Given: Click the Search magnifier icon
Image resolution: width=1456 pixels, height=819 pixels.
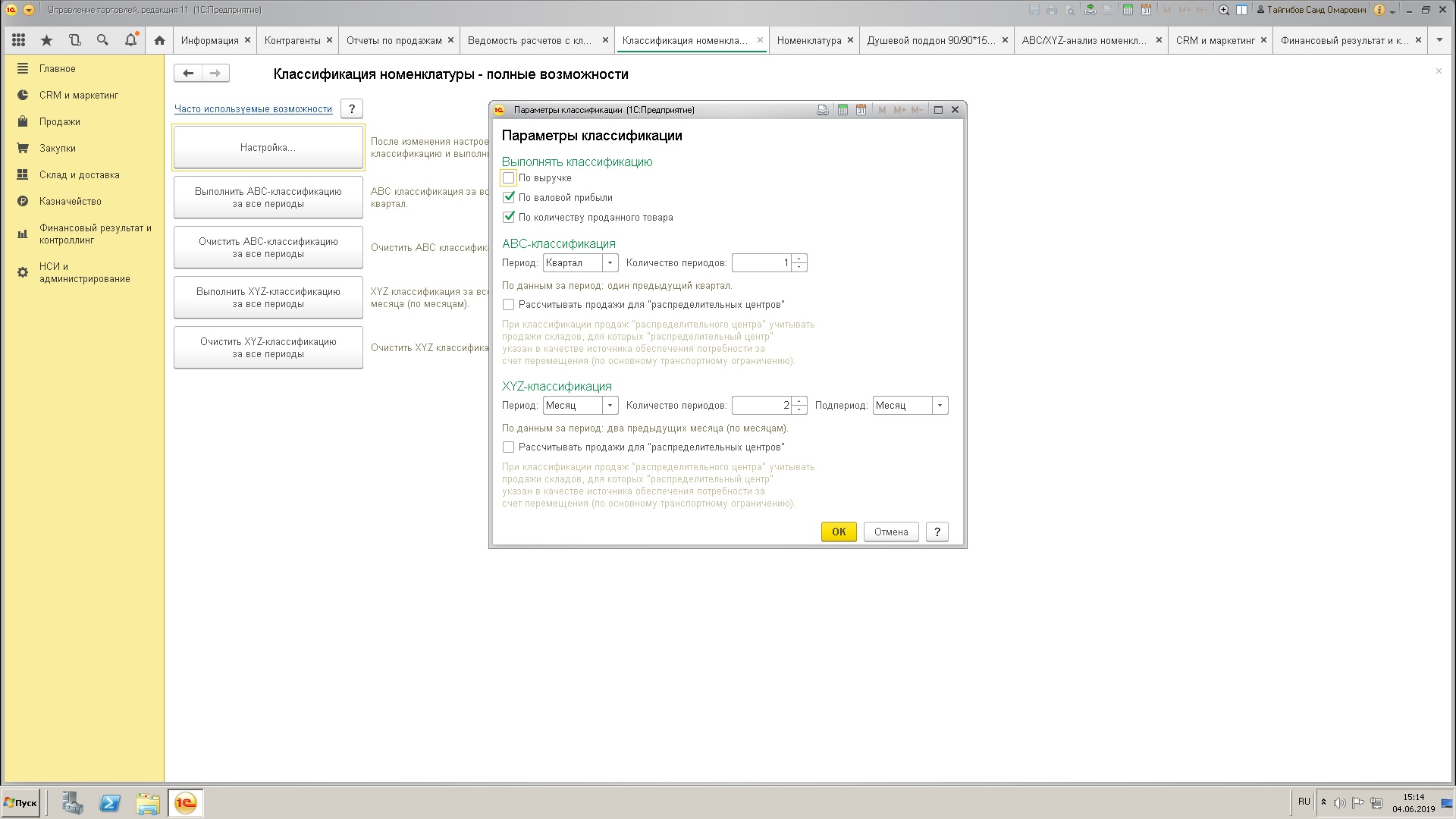Looking at the screenshot, I should point(102,40).
